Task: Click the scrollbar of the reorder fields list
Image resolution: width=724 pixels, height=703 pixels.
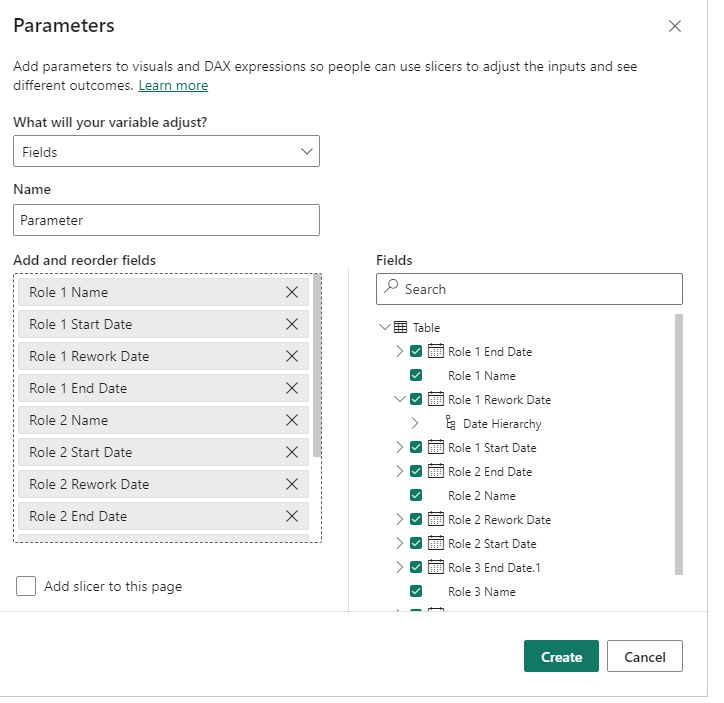Action: coord(317,366)
